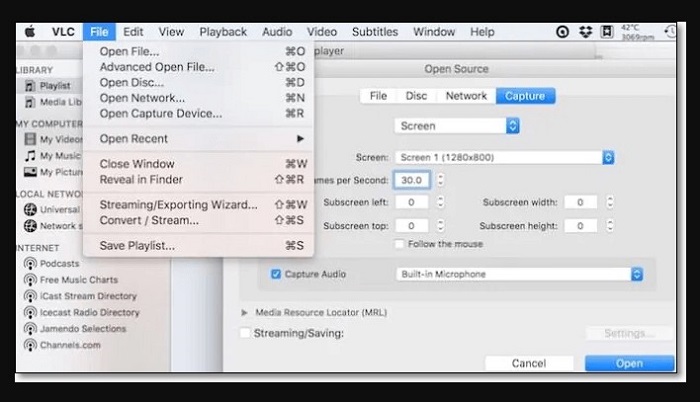The image size is (700, 402).
Task: Click the Frames per Second field
Action: 412,180
